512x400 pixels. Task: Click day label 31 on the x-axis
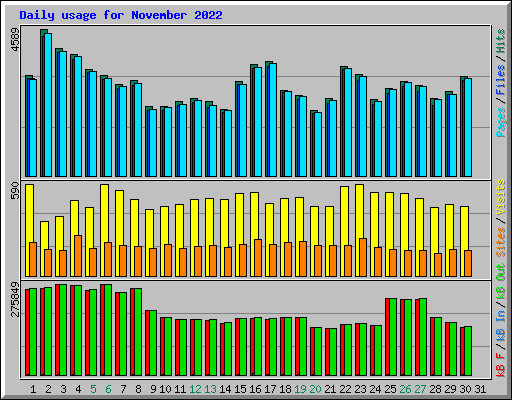(480, 389)
